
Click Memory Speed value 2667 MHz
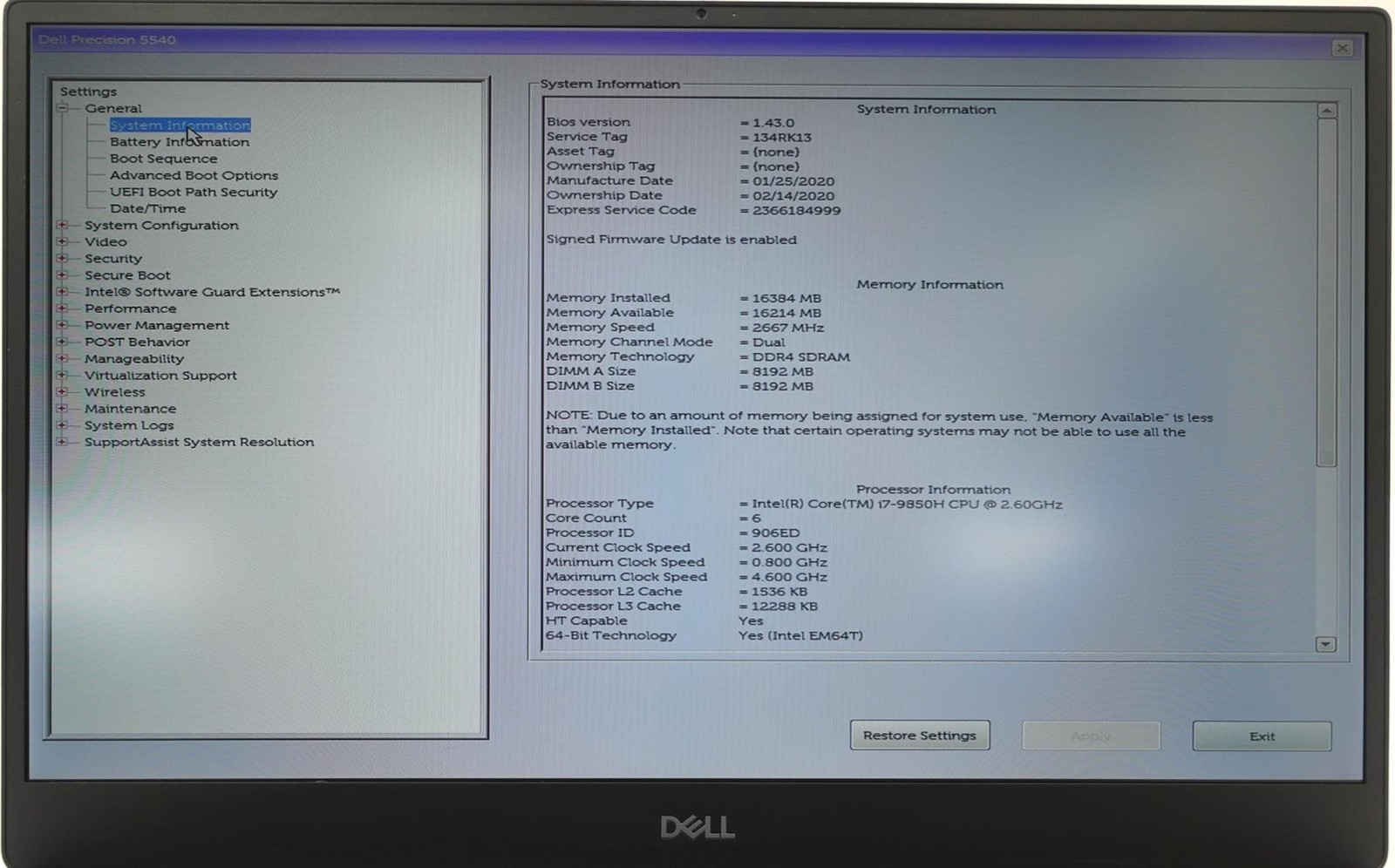(x=788, y=328)
